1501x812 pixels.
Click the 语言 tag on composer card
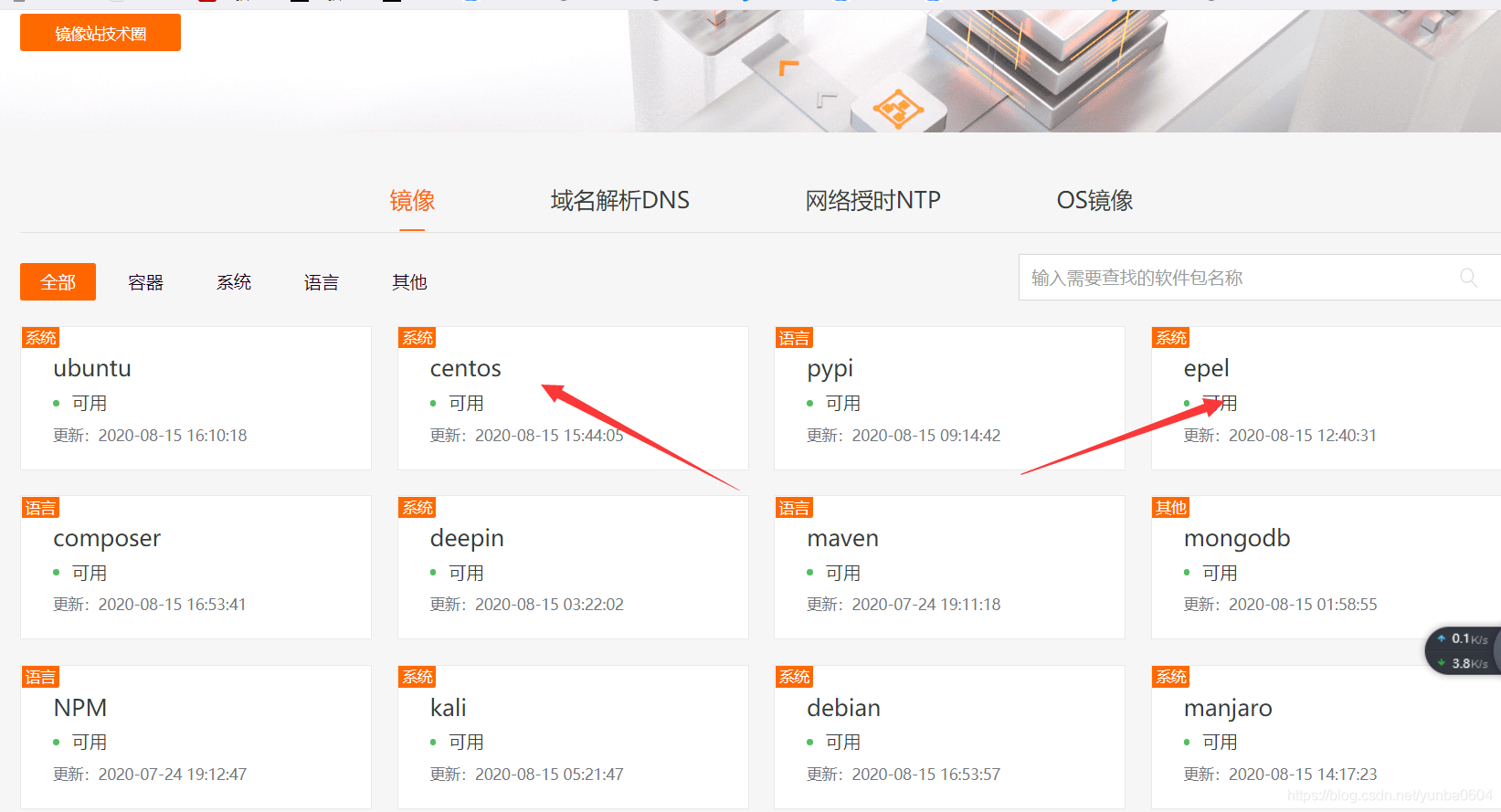click(41, 508)
